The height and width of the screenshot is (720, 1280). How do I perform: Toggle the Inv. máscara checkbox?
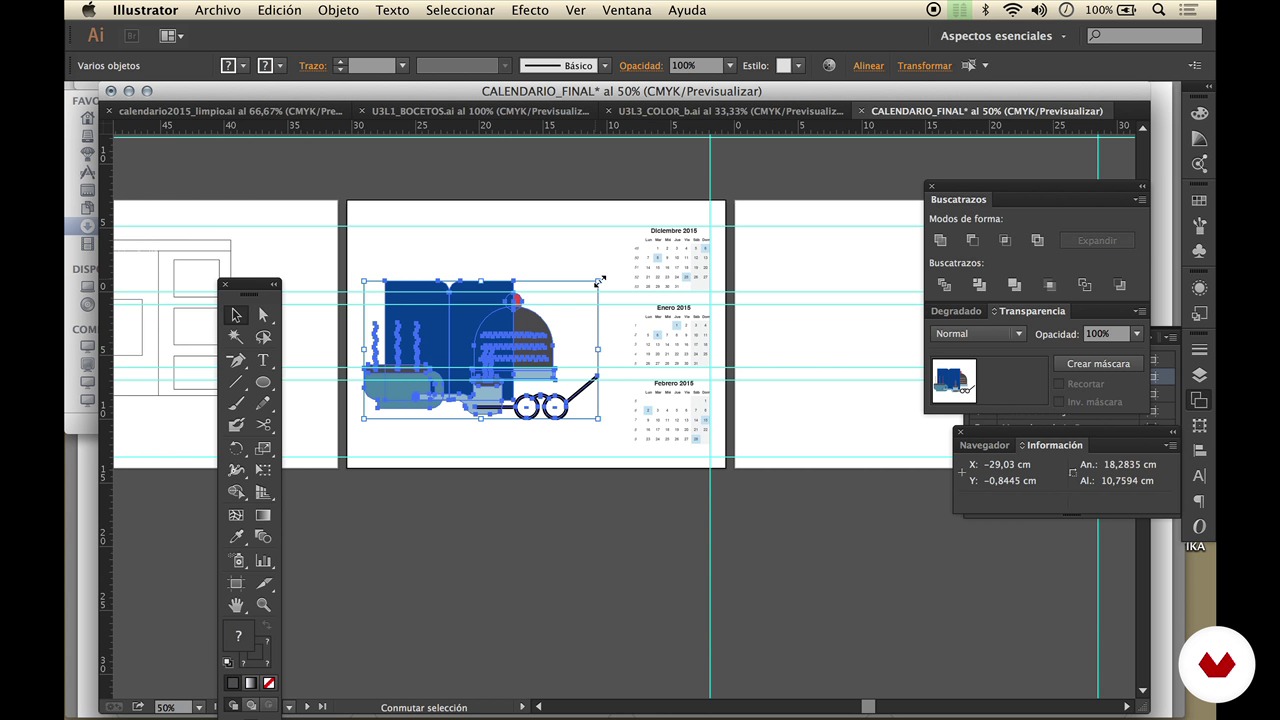1059,402
